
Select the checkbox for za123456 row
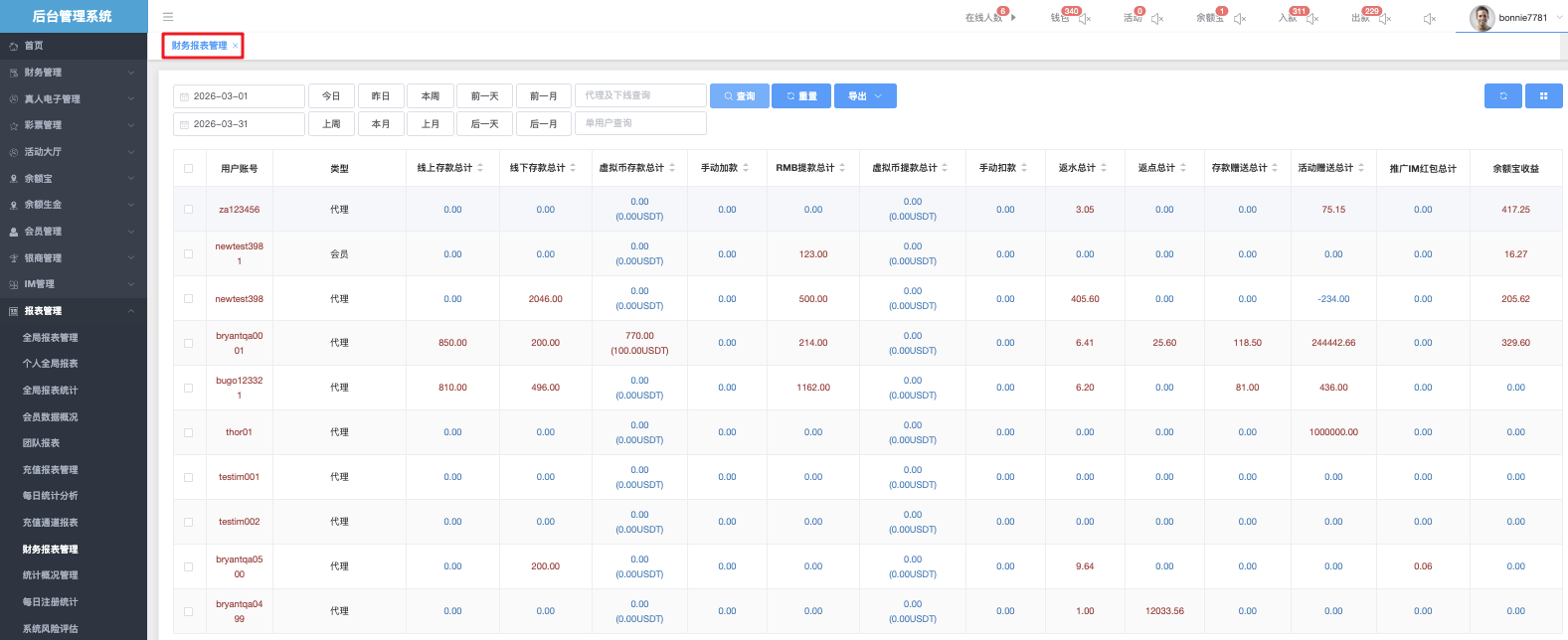coord(188,210)
